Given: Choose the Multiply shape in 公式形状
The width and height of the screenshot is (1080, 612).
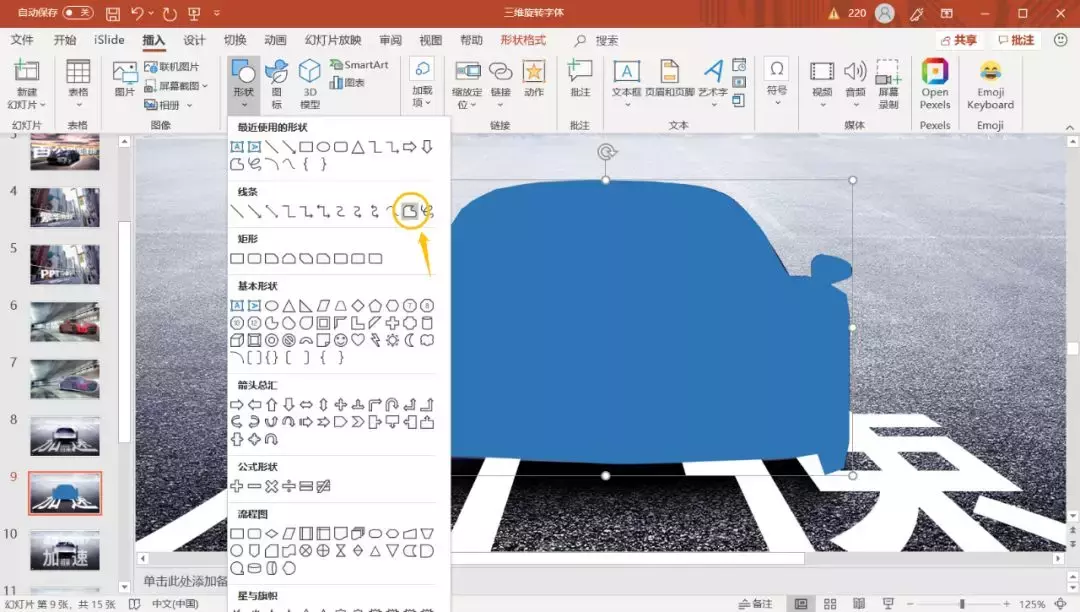Looking at the screenshot, I should [271, 486].
